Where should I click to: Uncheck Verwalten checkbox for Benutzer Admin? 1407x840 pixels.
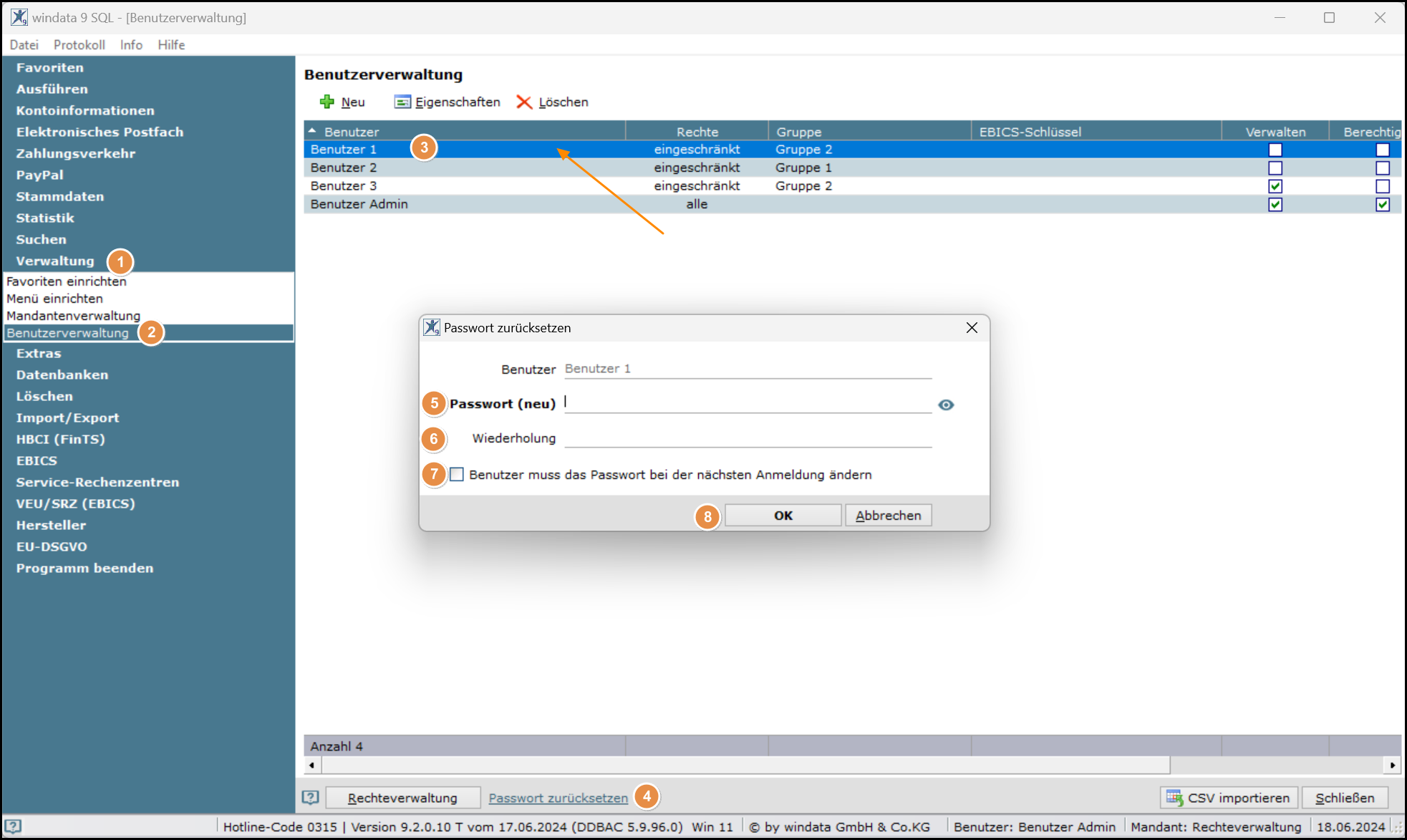(1275, 204)
